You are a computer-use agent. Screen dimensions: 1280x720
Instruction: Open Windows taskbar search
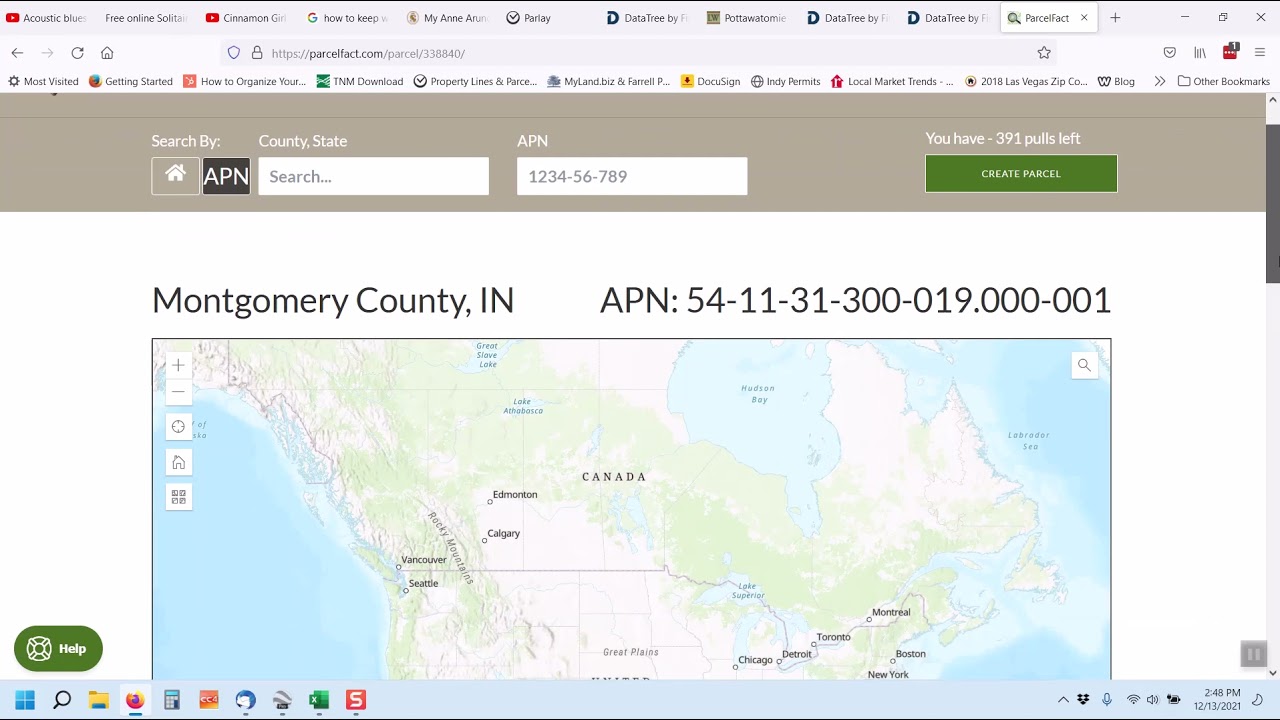pyautogui.click(x=62, y=700)
